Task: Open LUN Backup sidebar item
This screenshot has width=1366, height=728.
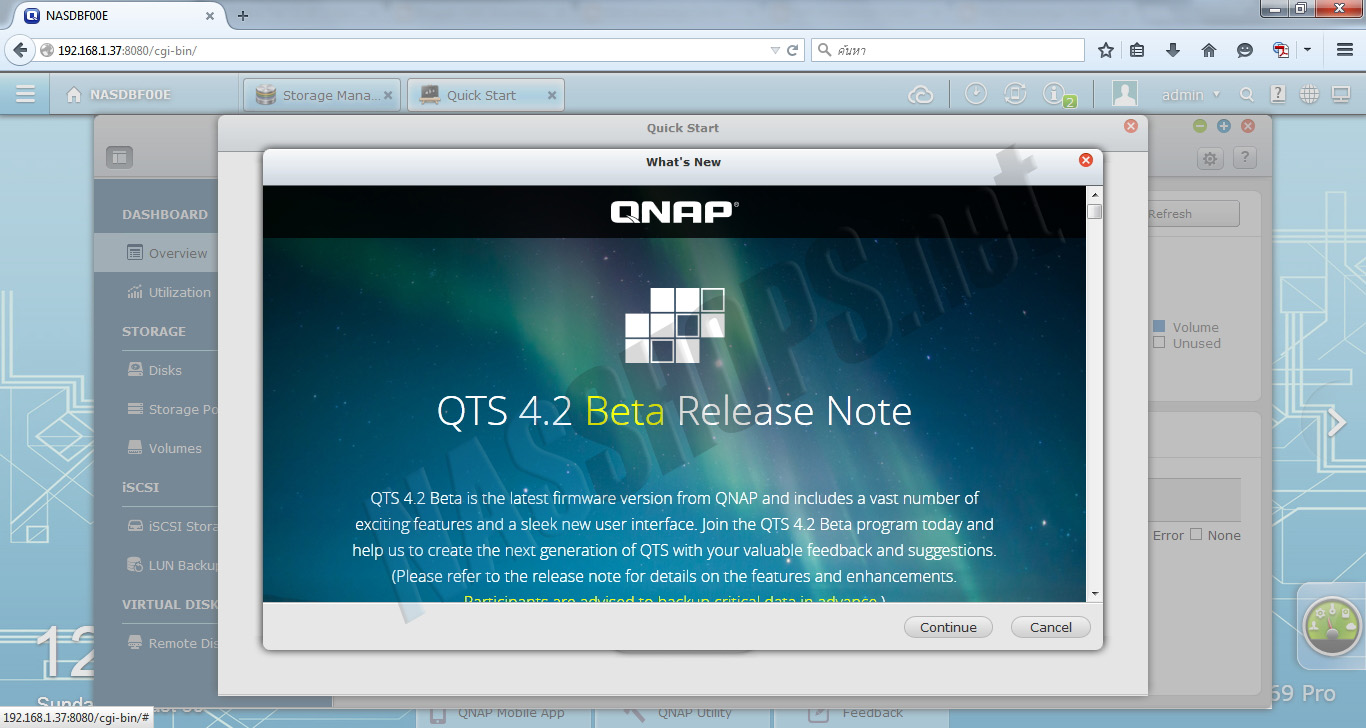Action: 156,565
